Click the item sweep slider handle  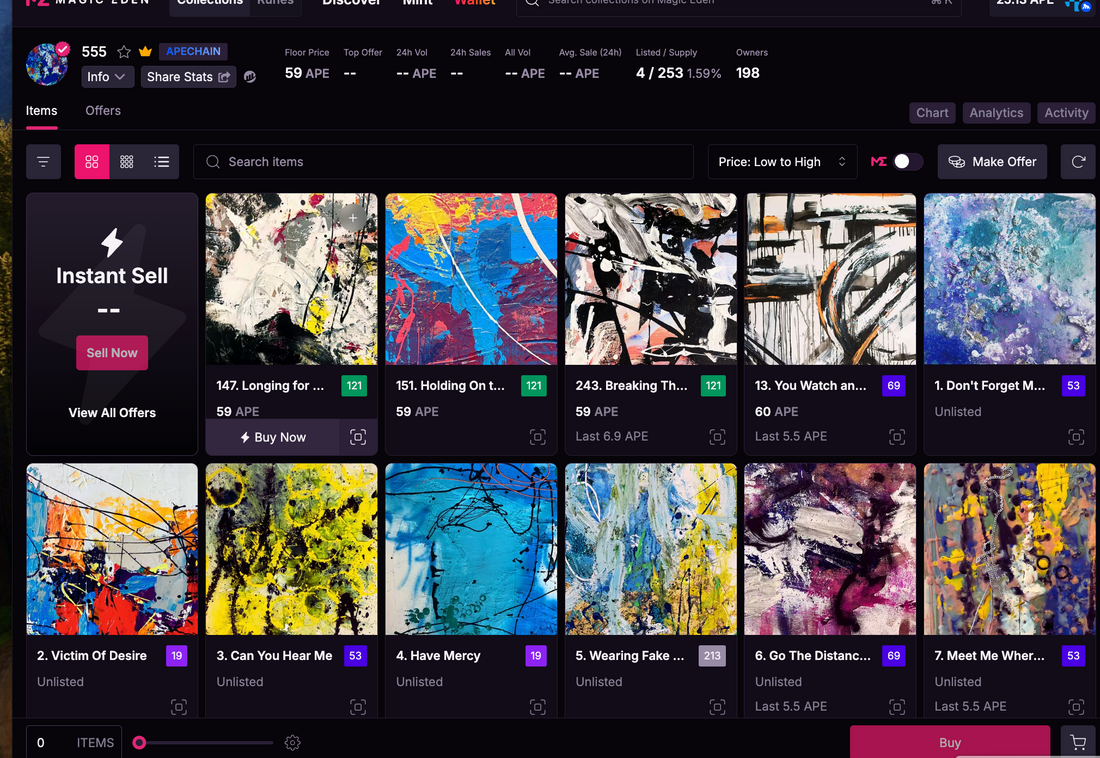[x=140, y=743]
